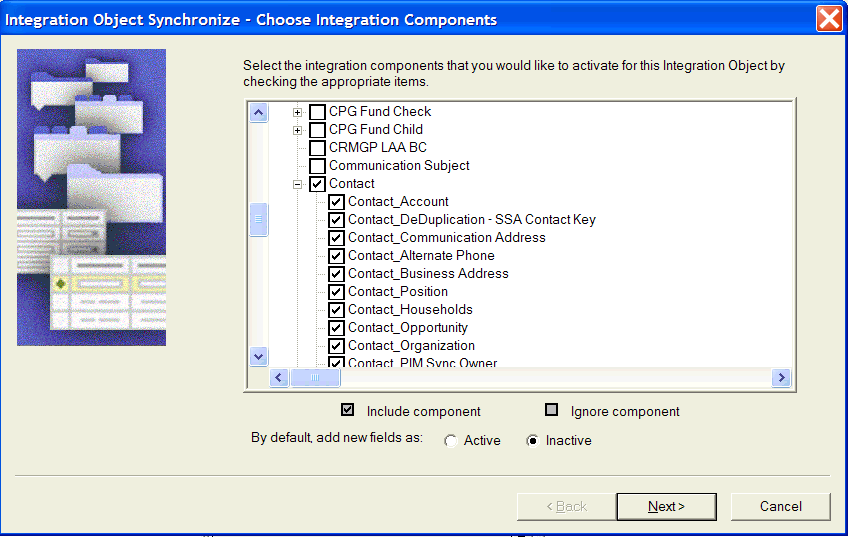The width and height of the screenshot is (848, 537).
Task: Select the Communication Subject label
Action: 399,165
